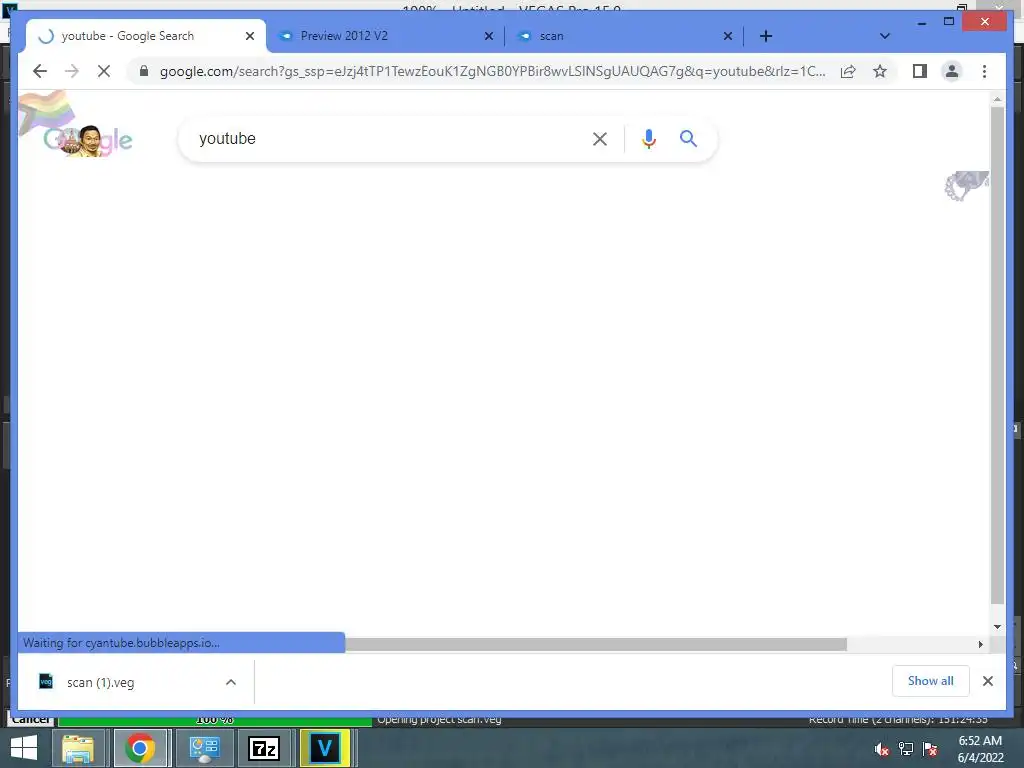This screenshot has width=1024, height=768.
Task: Open 7-Zip from the taskbar
Action: pos(264,748)
